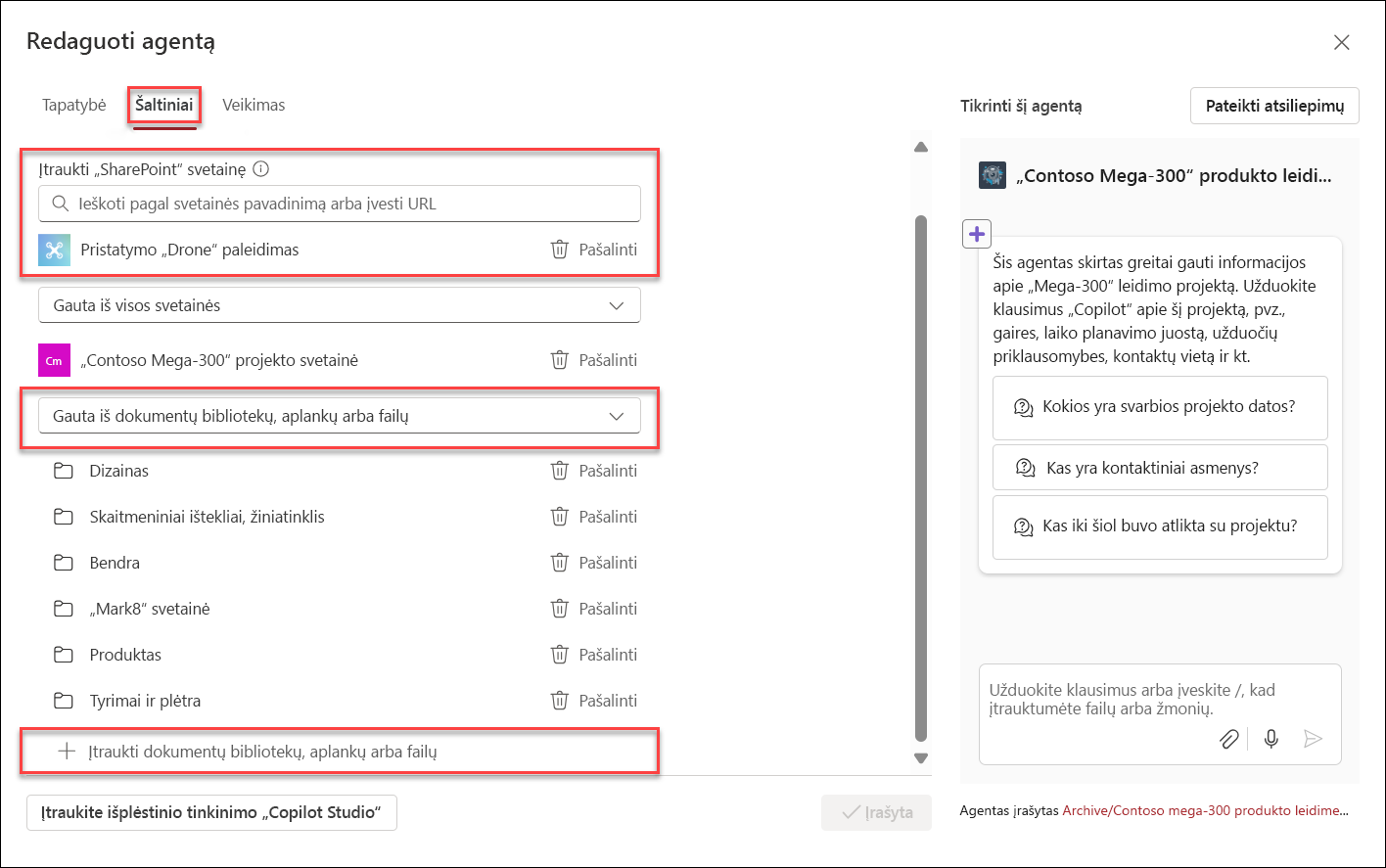
Task: Click the agent avatar icon in test panel
Action: click(993, 176)
